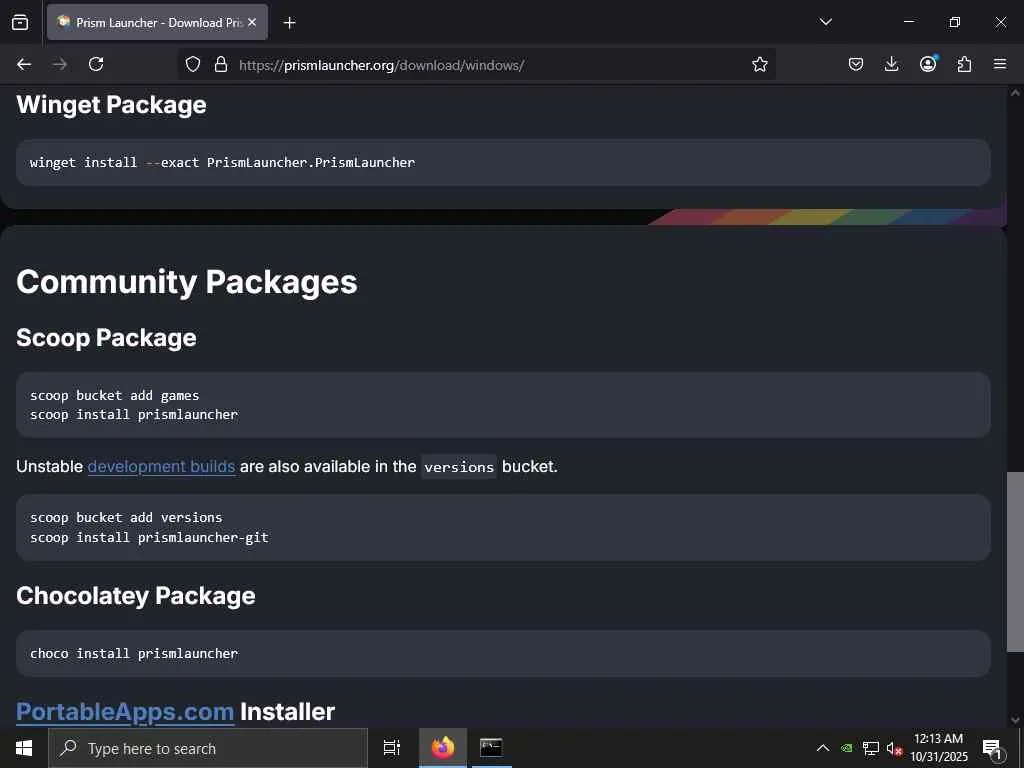The image size is (1024, 768).
Task: Open the Windows Start menu
Action: pyautogui.click(x=24, y=748)
